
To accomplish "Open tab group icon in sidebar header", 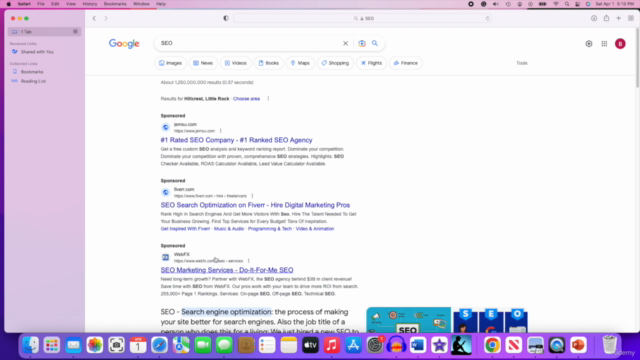I will pyautogui.click(x=75, y=31).
